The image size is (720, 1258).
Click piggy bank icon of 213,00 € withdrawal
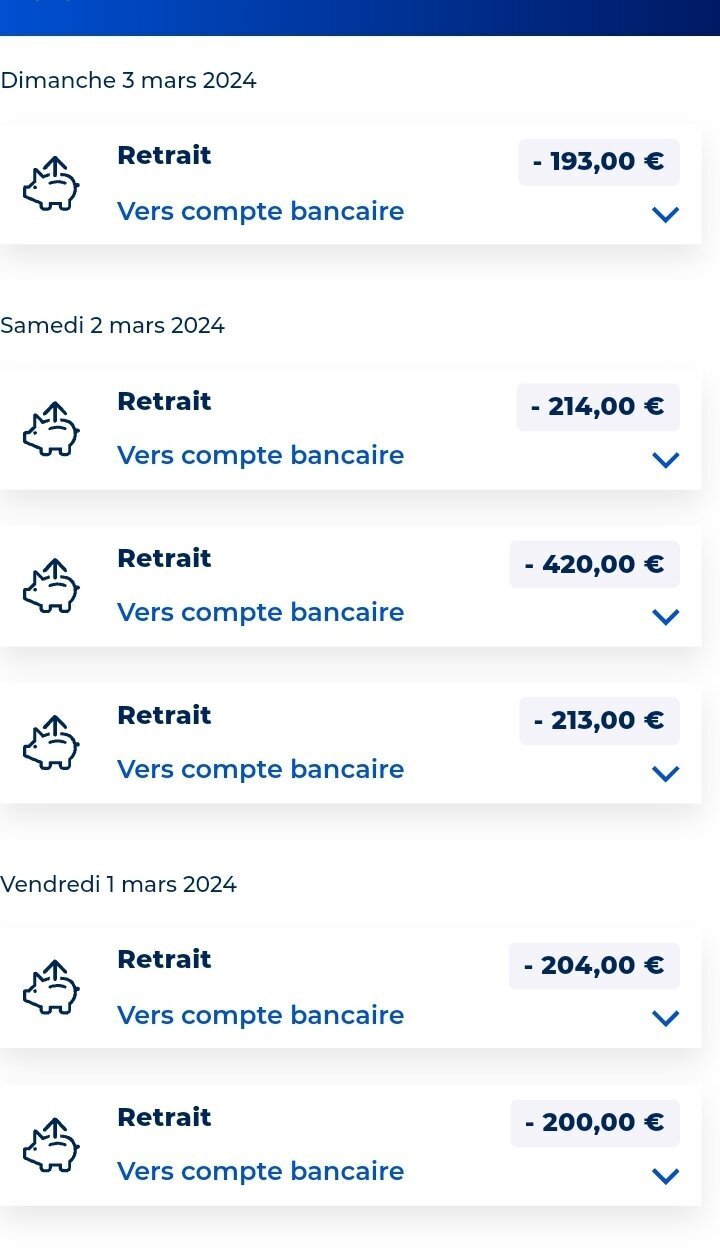click(51, 743)
